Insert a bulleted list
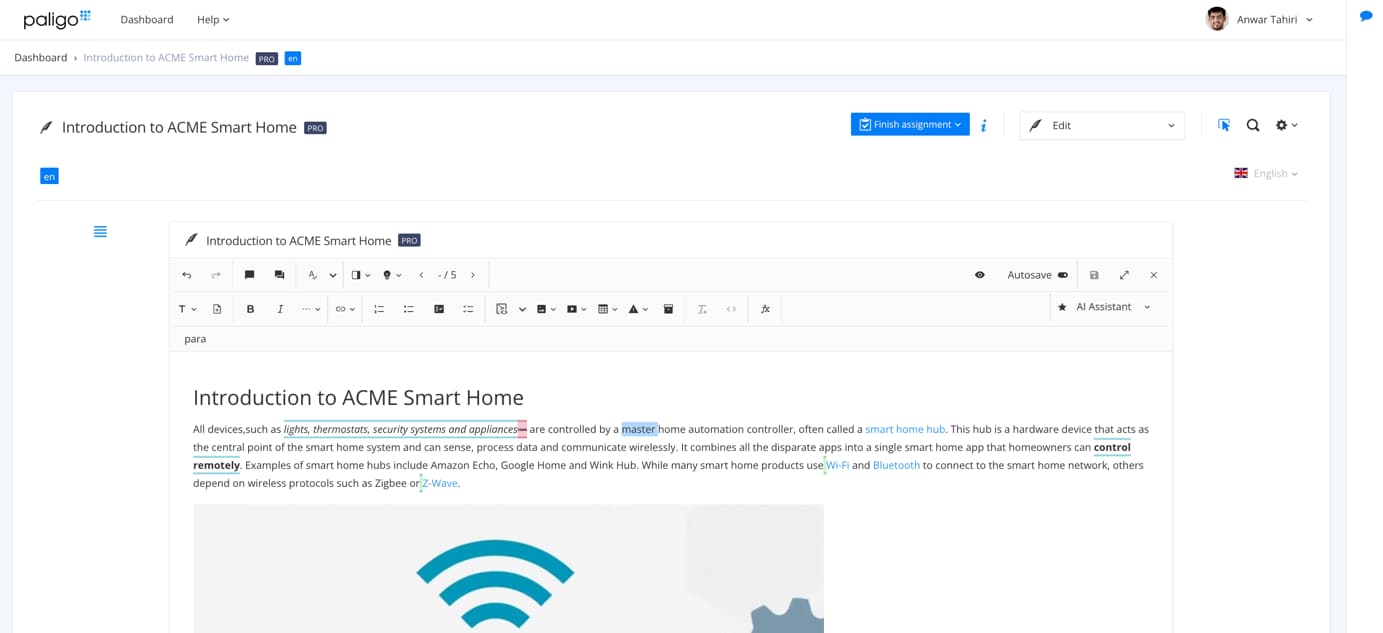Viewport: 1383px width, 633px height. tap(408, 309)
